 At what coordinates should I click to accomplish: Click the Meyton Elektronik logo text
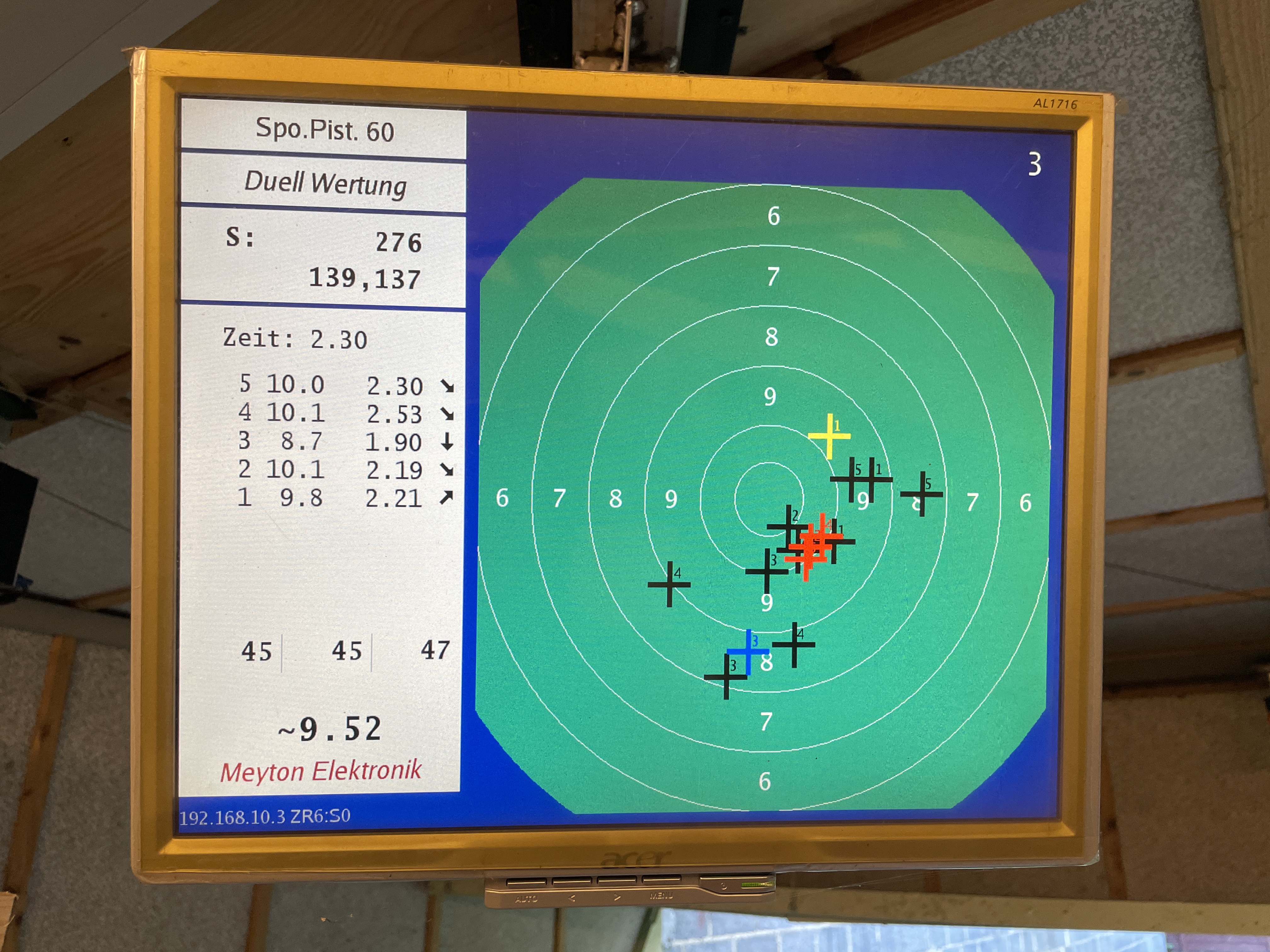click(x=321, y=771)
